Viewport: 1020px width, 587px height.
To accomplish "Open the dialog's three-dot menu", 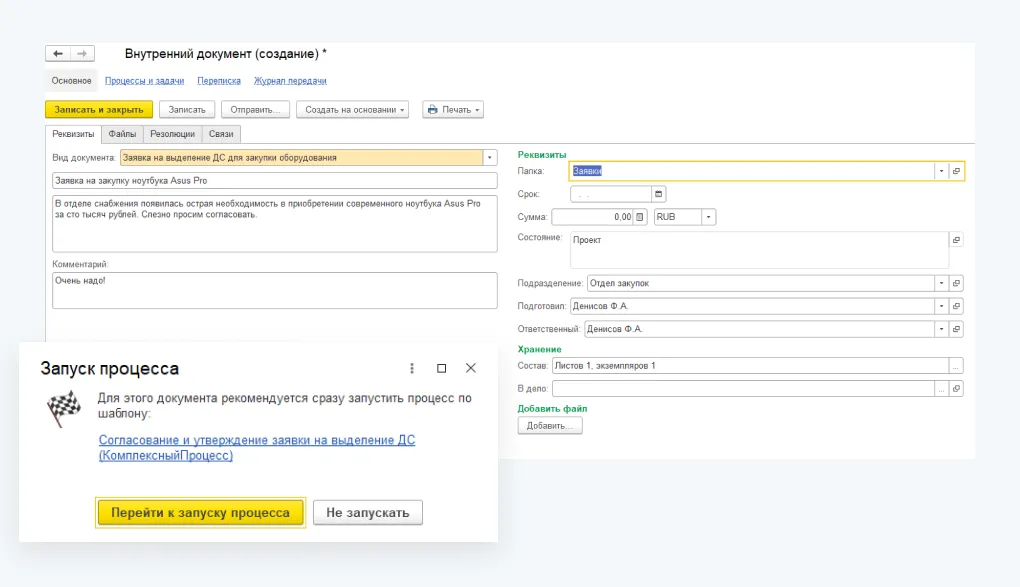I will 412,368.
